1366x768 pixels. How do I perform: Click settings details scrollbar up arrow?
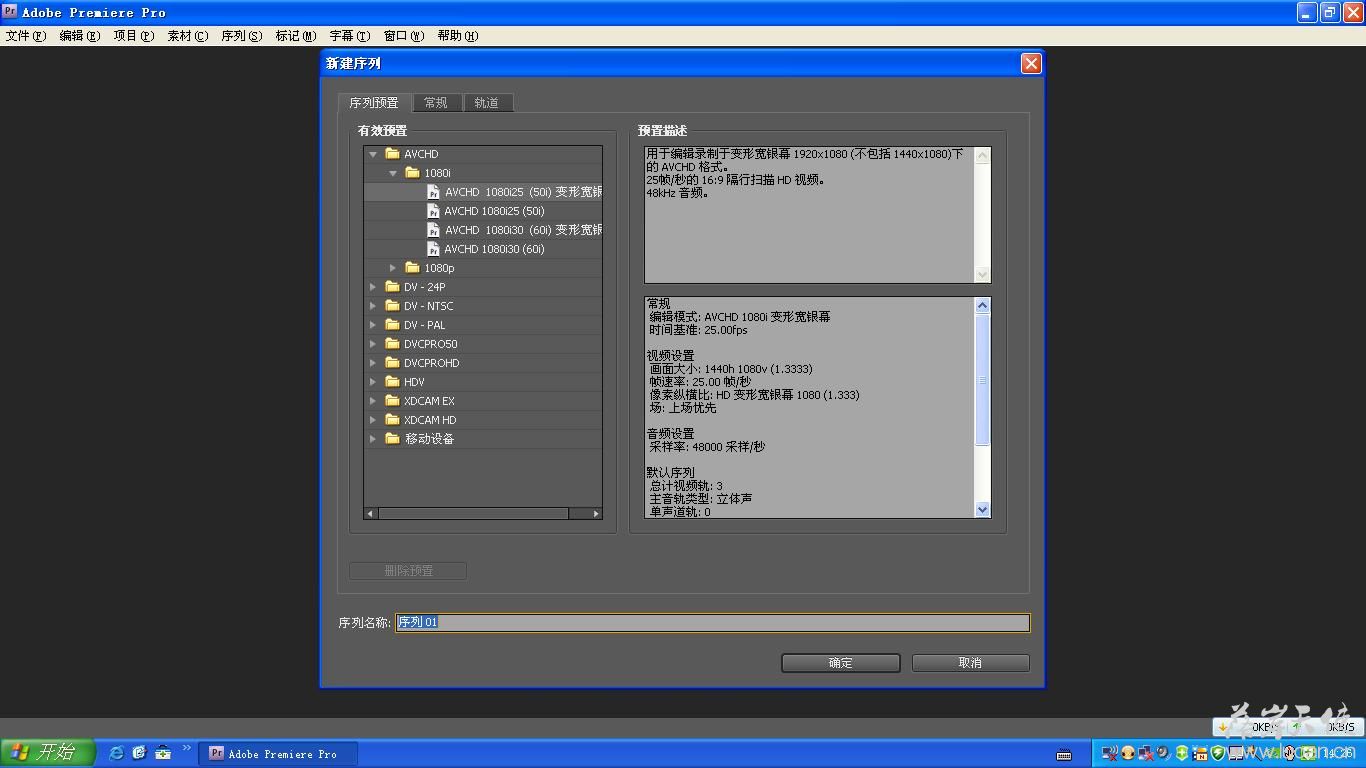click(x=982, y=305)
